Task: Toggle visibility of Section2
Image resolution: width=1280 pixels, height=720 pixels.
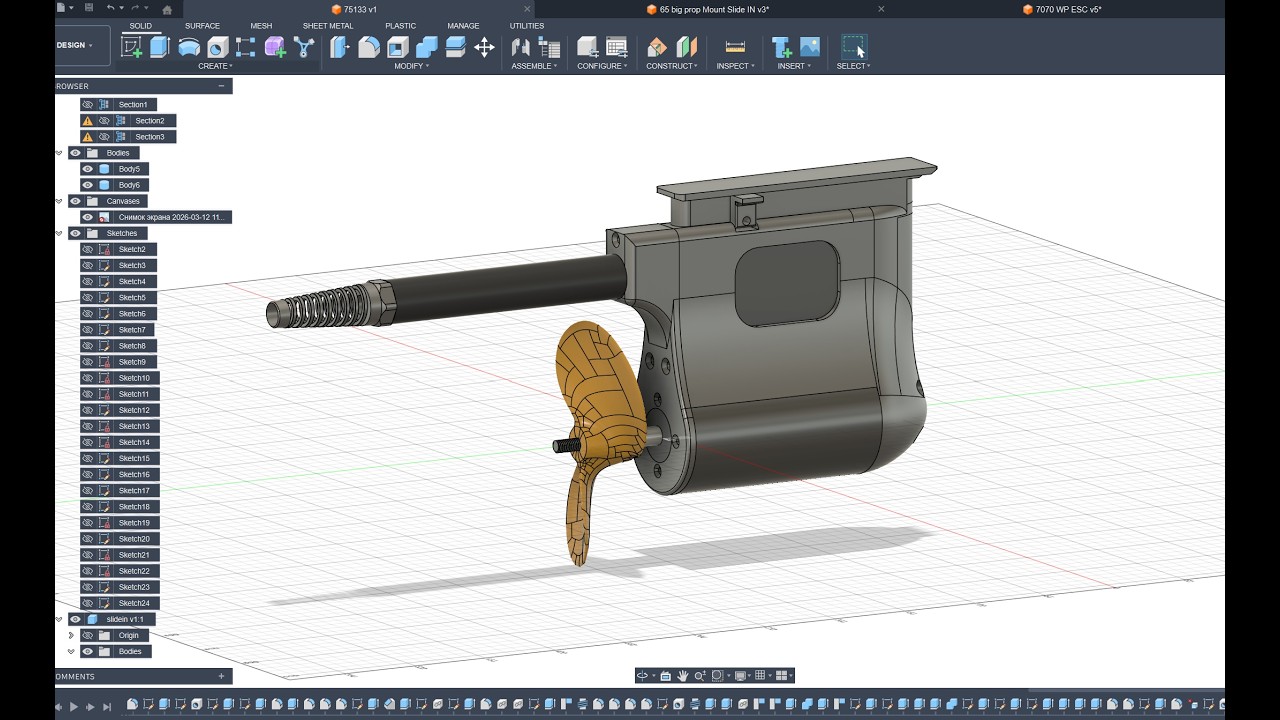Action: 104,120
